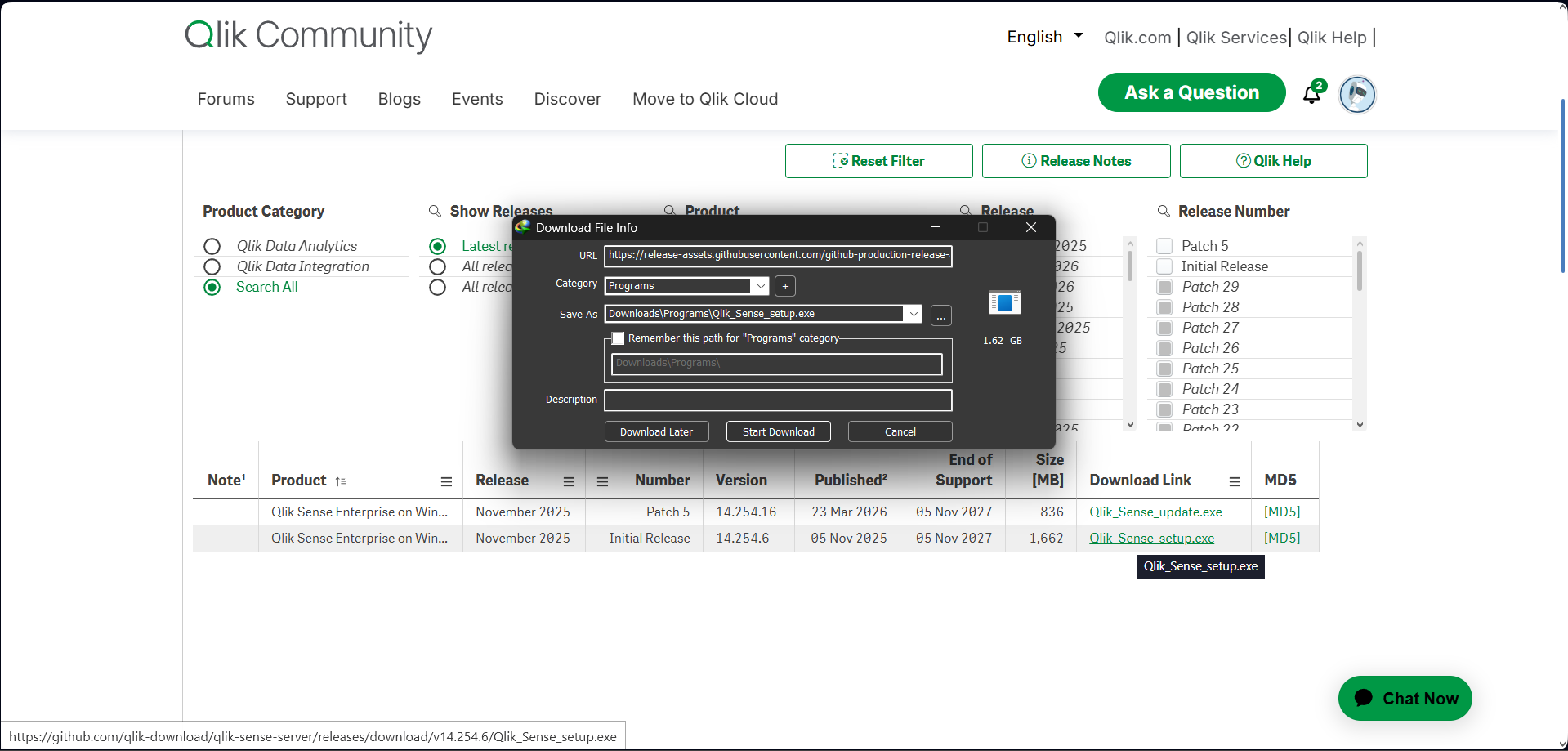1568x751 pixels.
Task: Click the Release Number search icon
Action: coord(1164,212)
